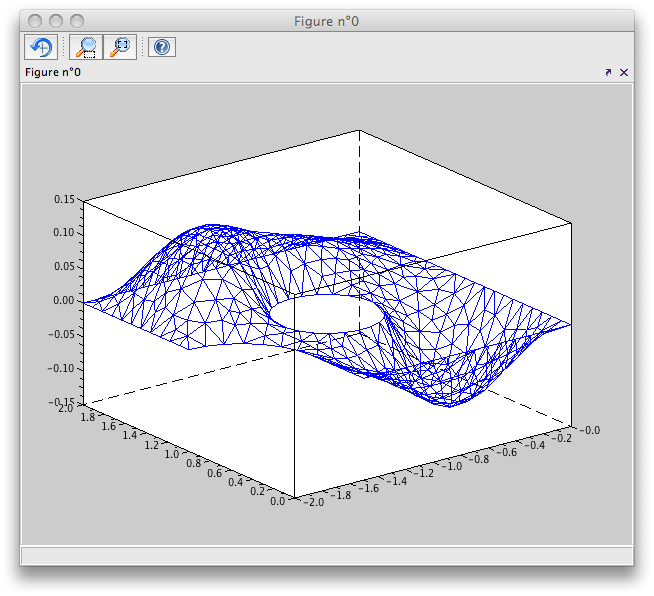This screenshot has height=596, width=654.
Task: Minimize the figure window
Action: tap(56, 21)
